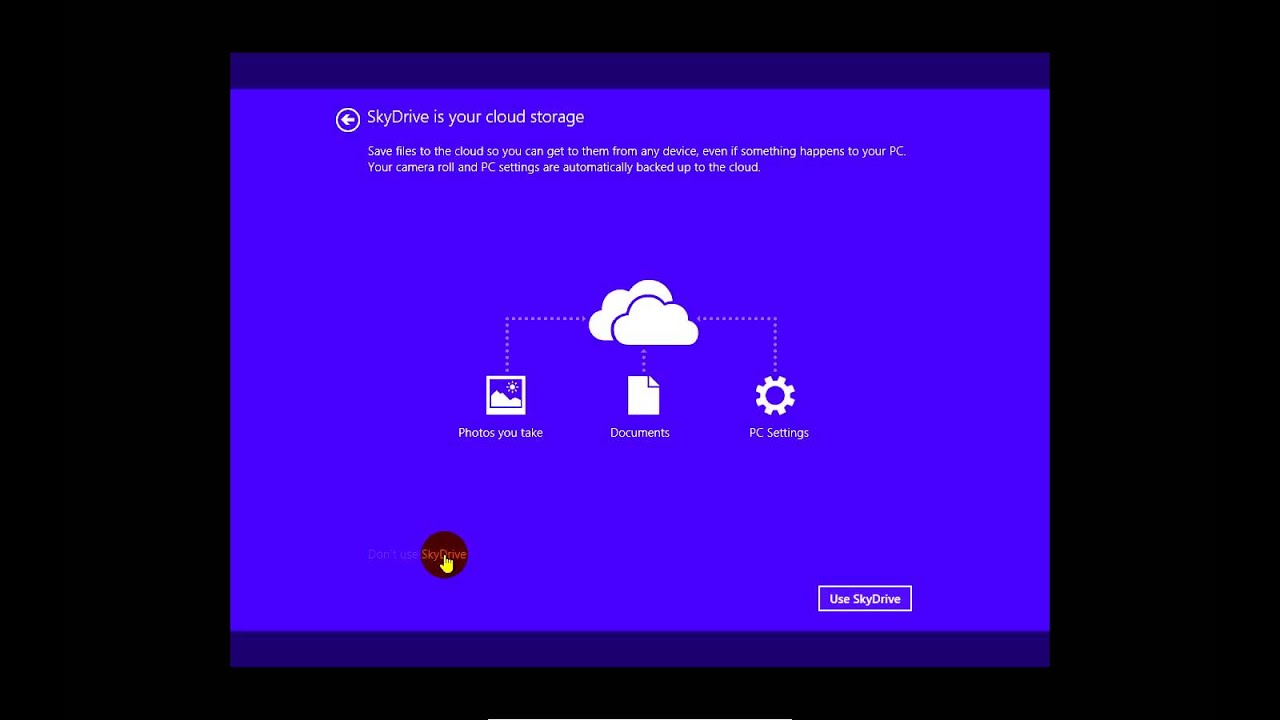Click the 'Your camera roll and PC settings' line

[x=564, y=167]
